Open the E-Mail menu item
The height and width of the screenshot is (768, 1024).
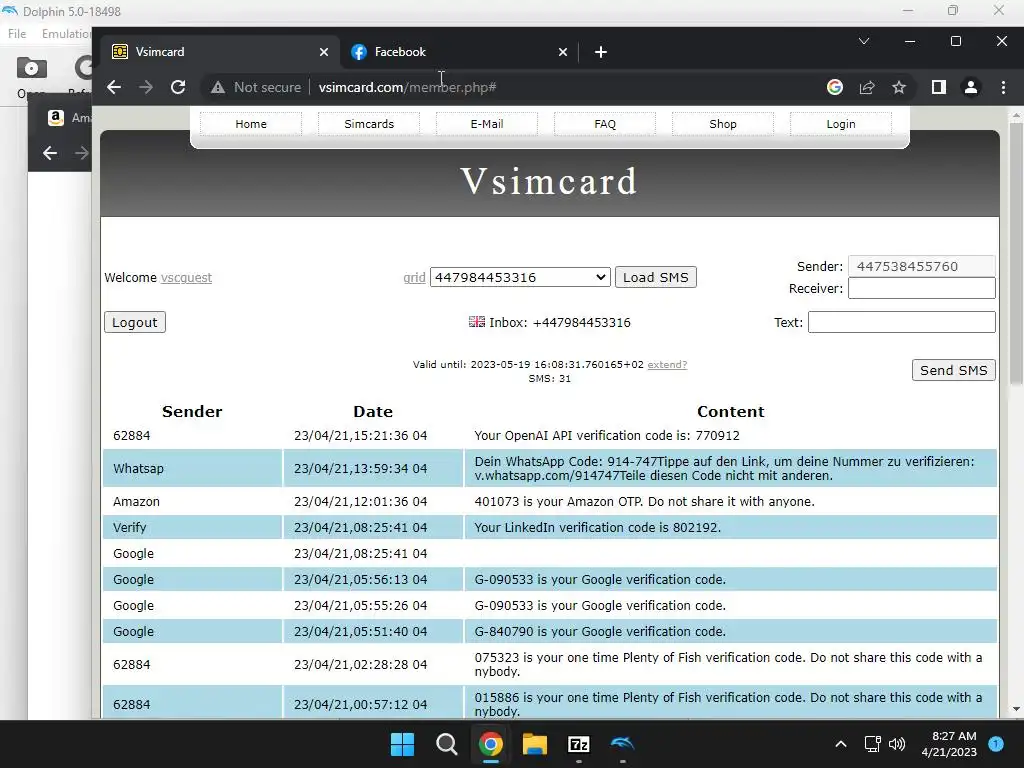point(487,123)
